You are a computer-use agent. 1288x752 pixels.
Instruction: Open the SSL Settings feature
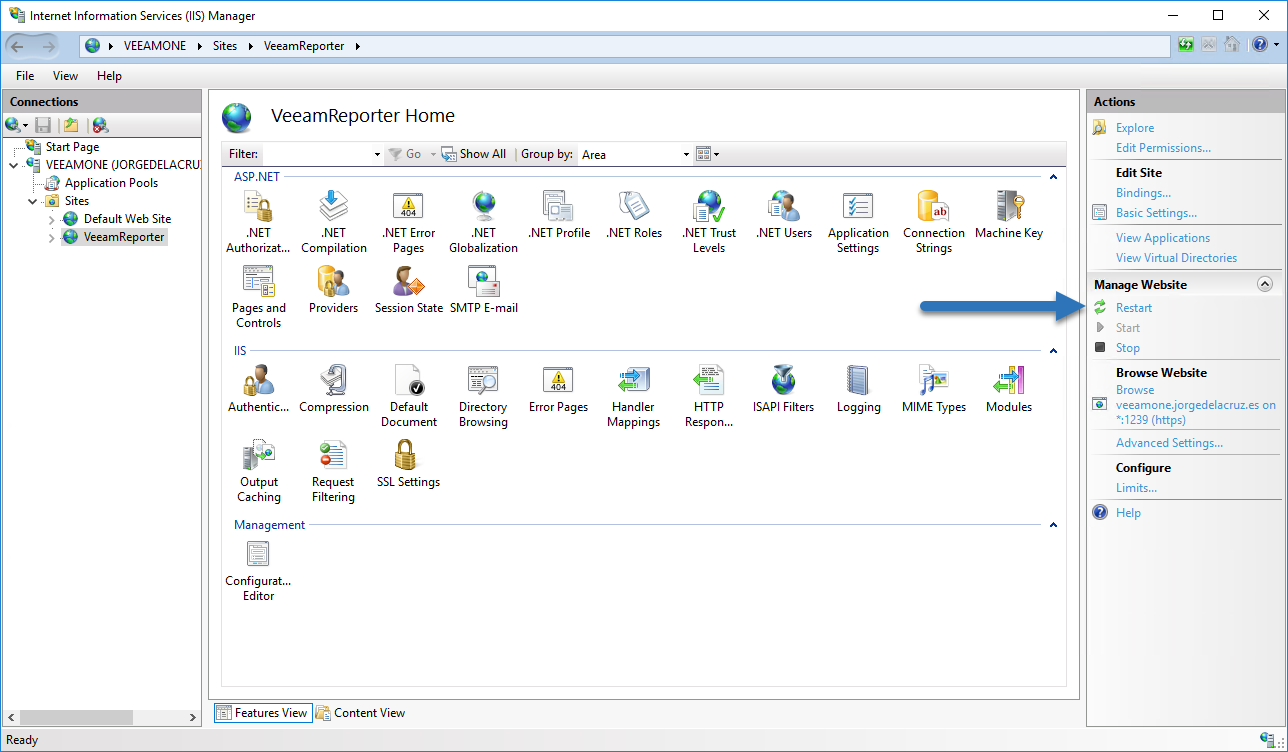pyautogui.click(x=408, y=464)
